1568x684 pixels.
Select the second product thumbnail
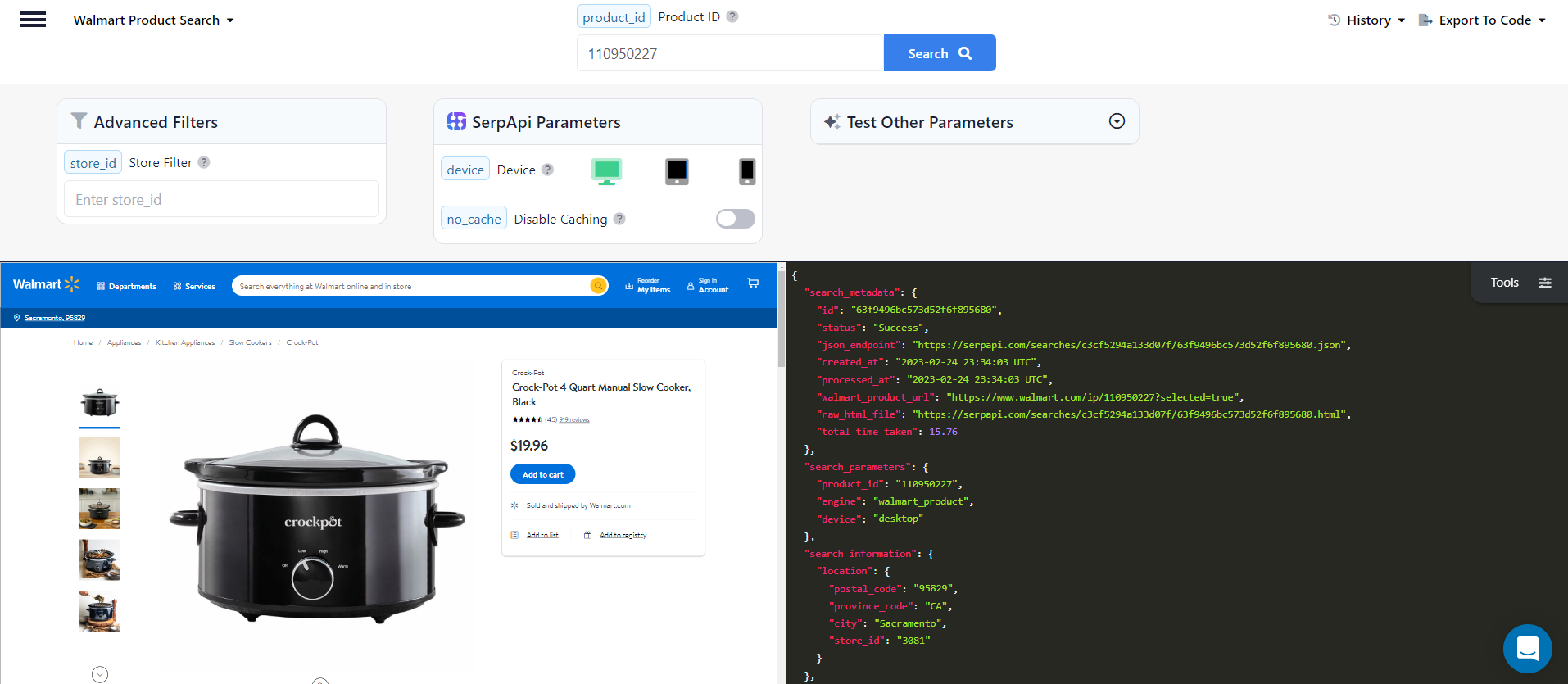[100, 457]
